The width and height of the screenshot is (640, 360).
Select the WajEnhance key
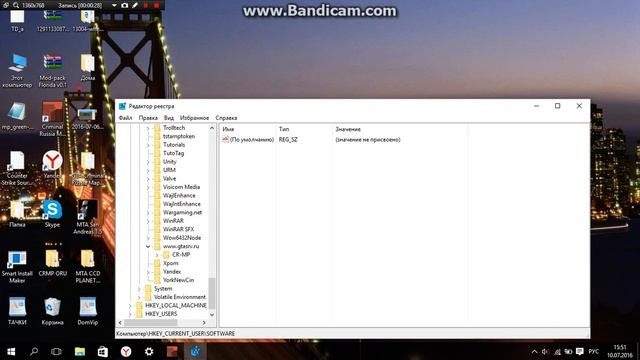179,196
